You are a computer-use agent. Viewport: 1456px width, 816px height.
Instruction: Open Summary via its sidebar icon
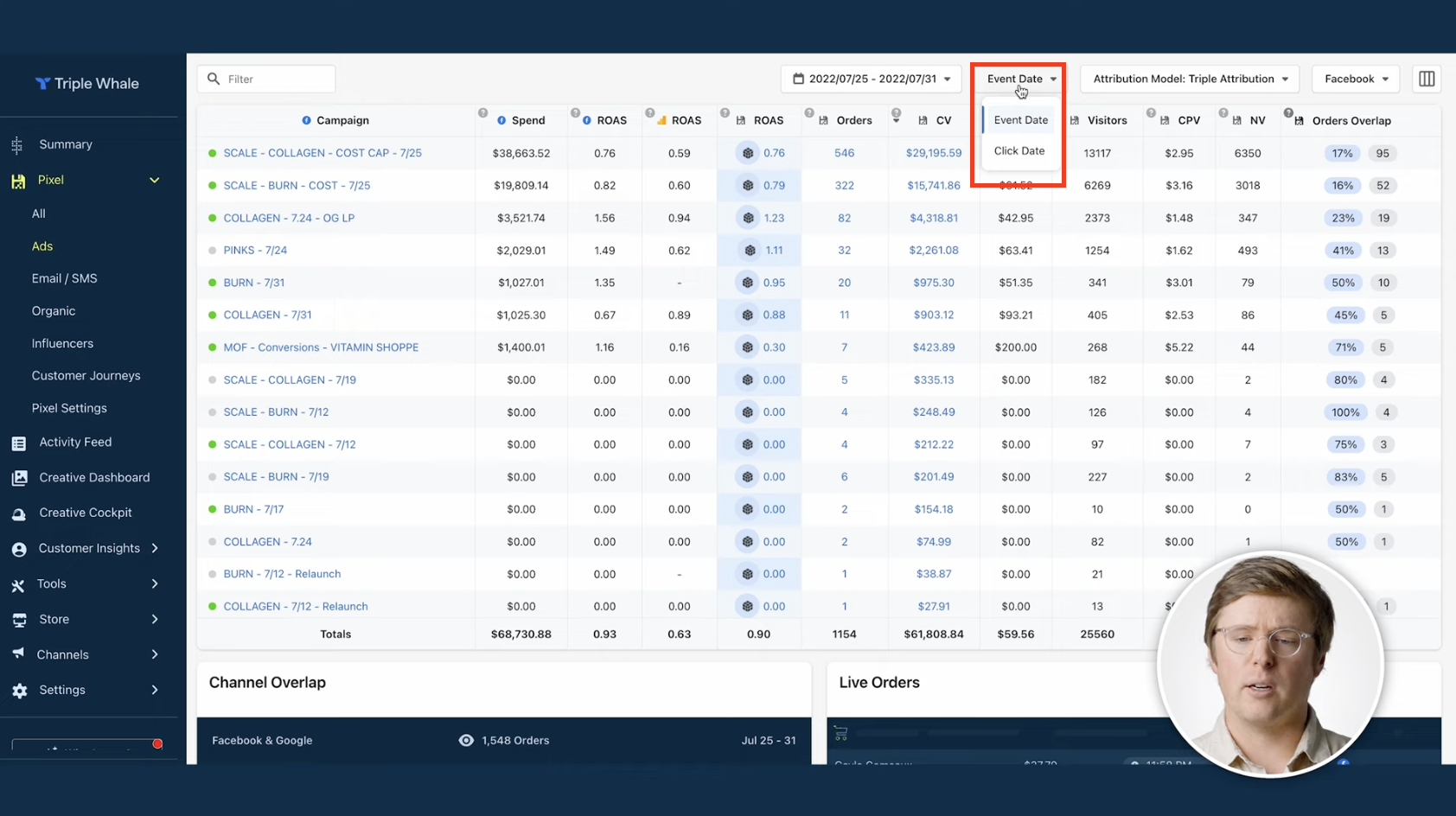click(x=17, y=145)
